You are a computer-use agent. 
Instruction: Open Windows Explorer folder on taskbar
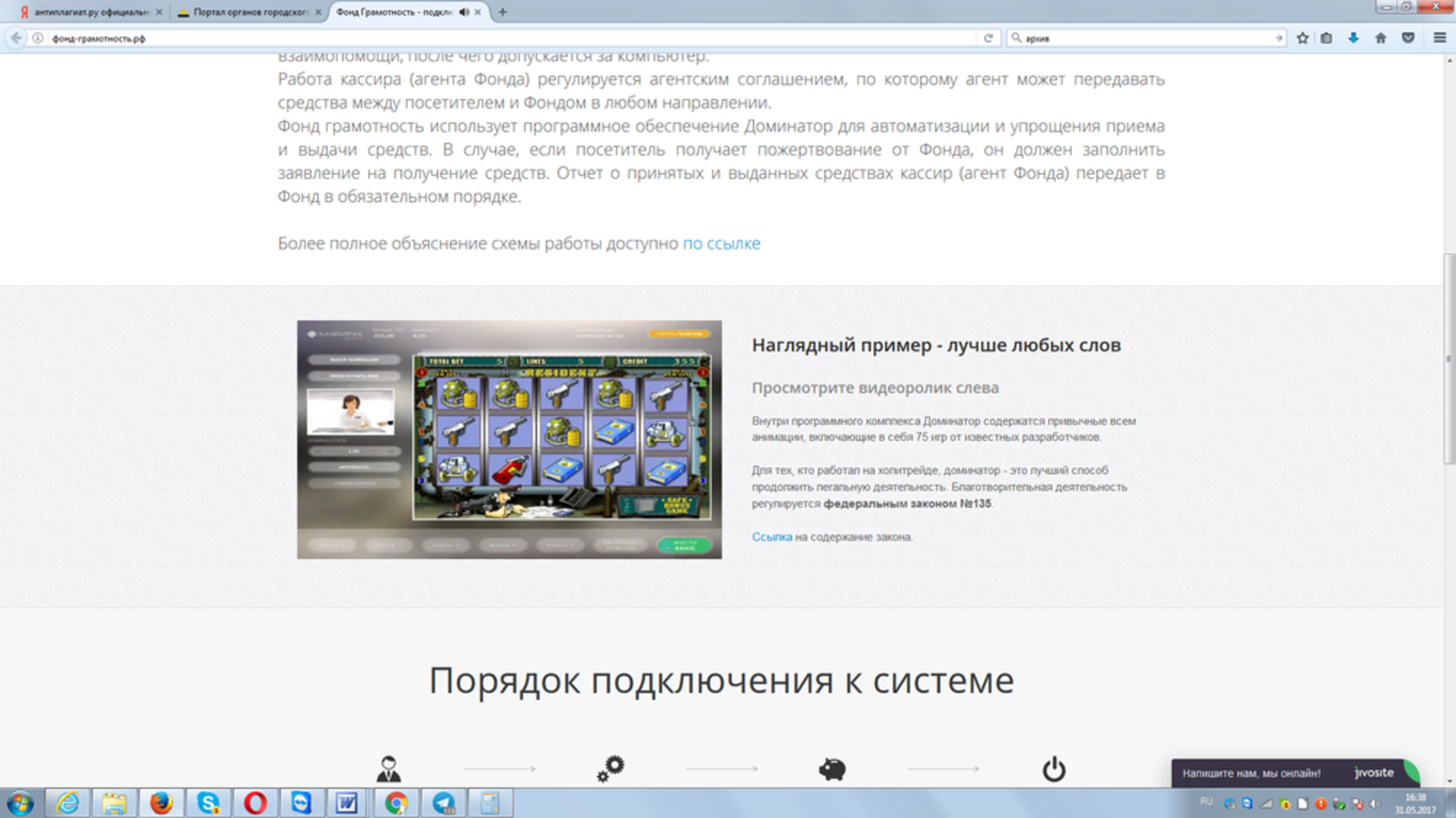coord(114,803)
